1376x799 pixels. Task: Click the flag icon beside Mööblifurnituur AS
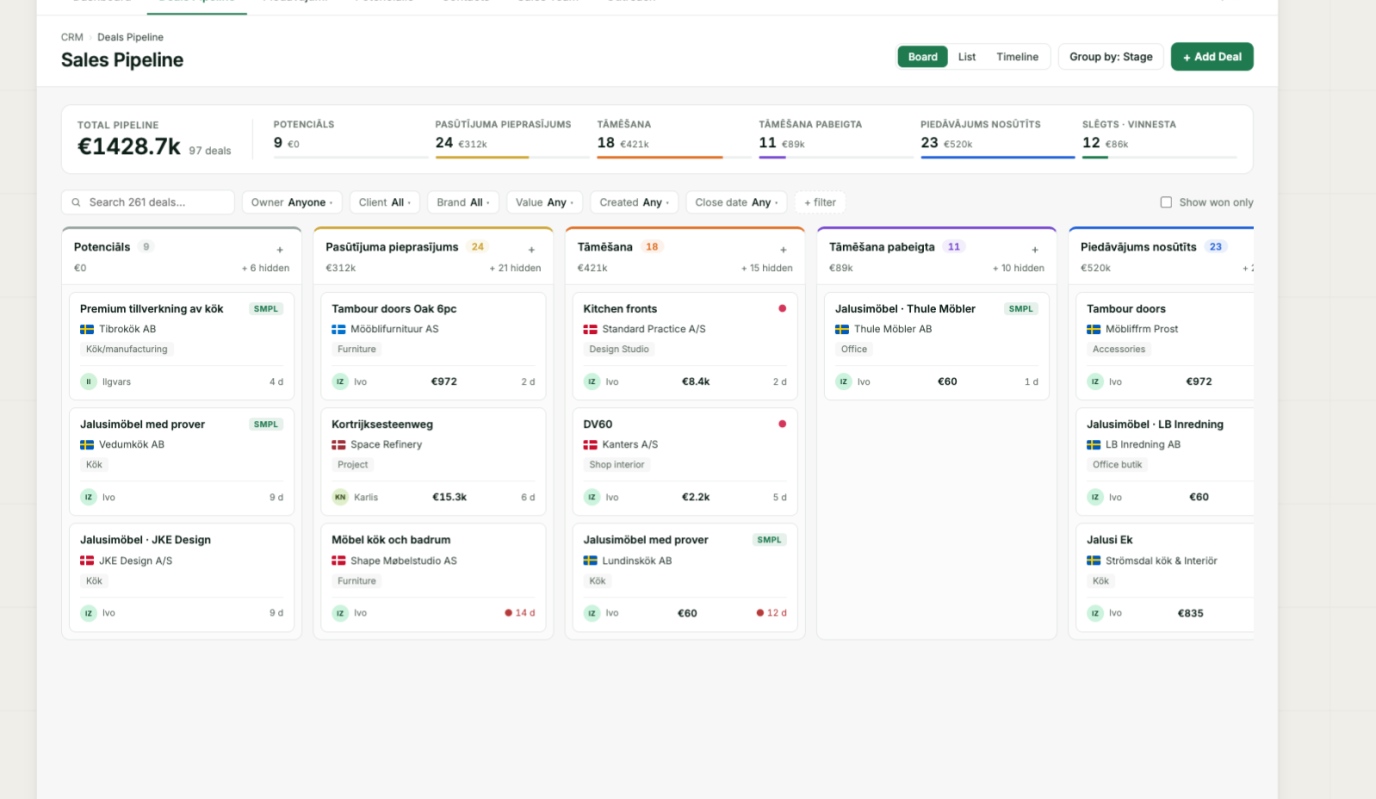pyautogui.click(x=339, y=329)
